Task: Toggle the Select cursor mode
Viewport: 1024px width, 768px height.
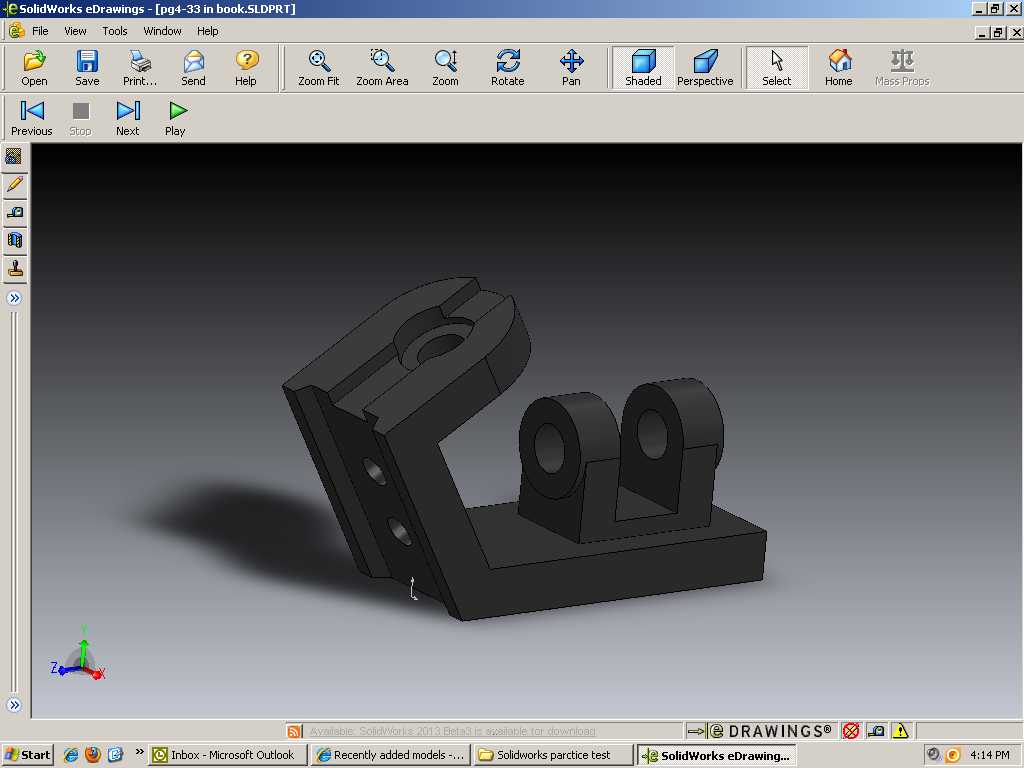Action: coord(776,68)
